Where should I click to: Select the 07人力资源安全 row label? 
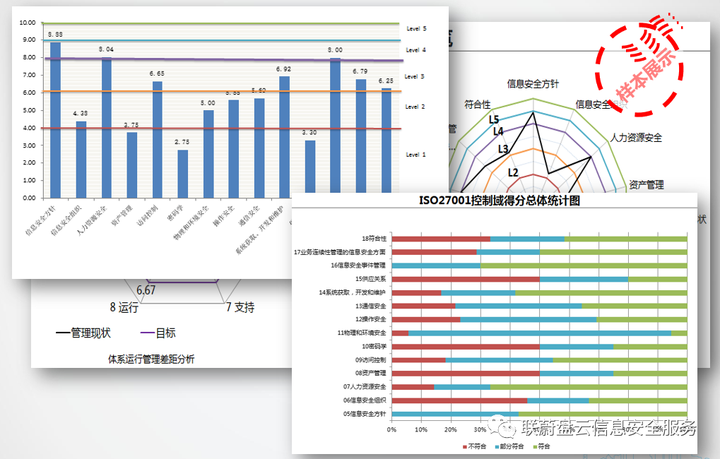point(365,387)
